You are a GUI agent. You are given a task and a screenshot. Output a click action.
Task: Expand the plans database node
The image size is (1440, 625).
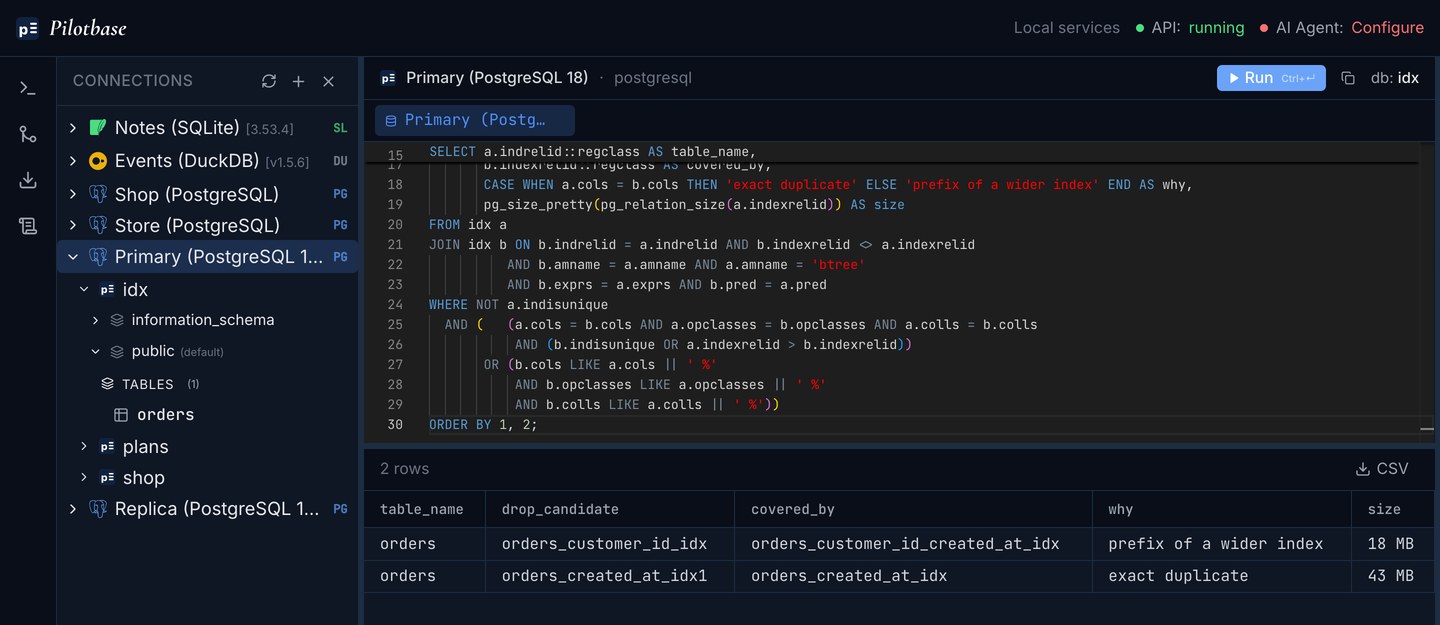(85, 447)
